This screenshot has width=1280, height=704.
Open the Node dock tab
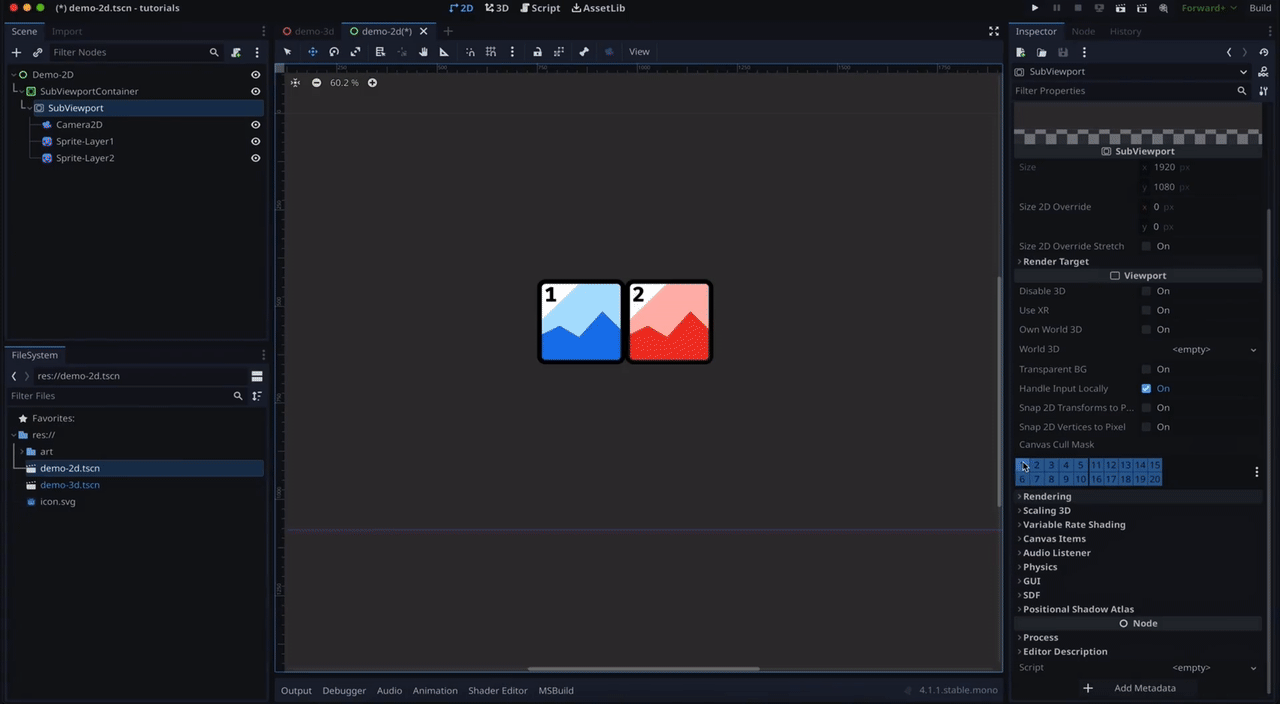point(1083,31)
